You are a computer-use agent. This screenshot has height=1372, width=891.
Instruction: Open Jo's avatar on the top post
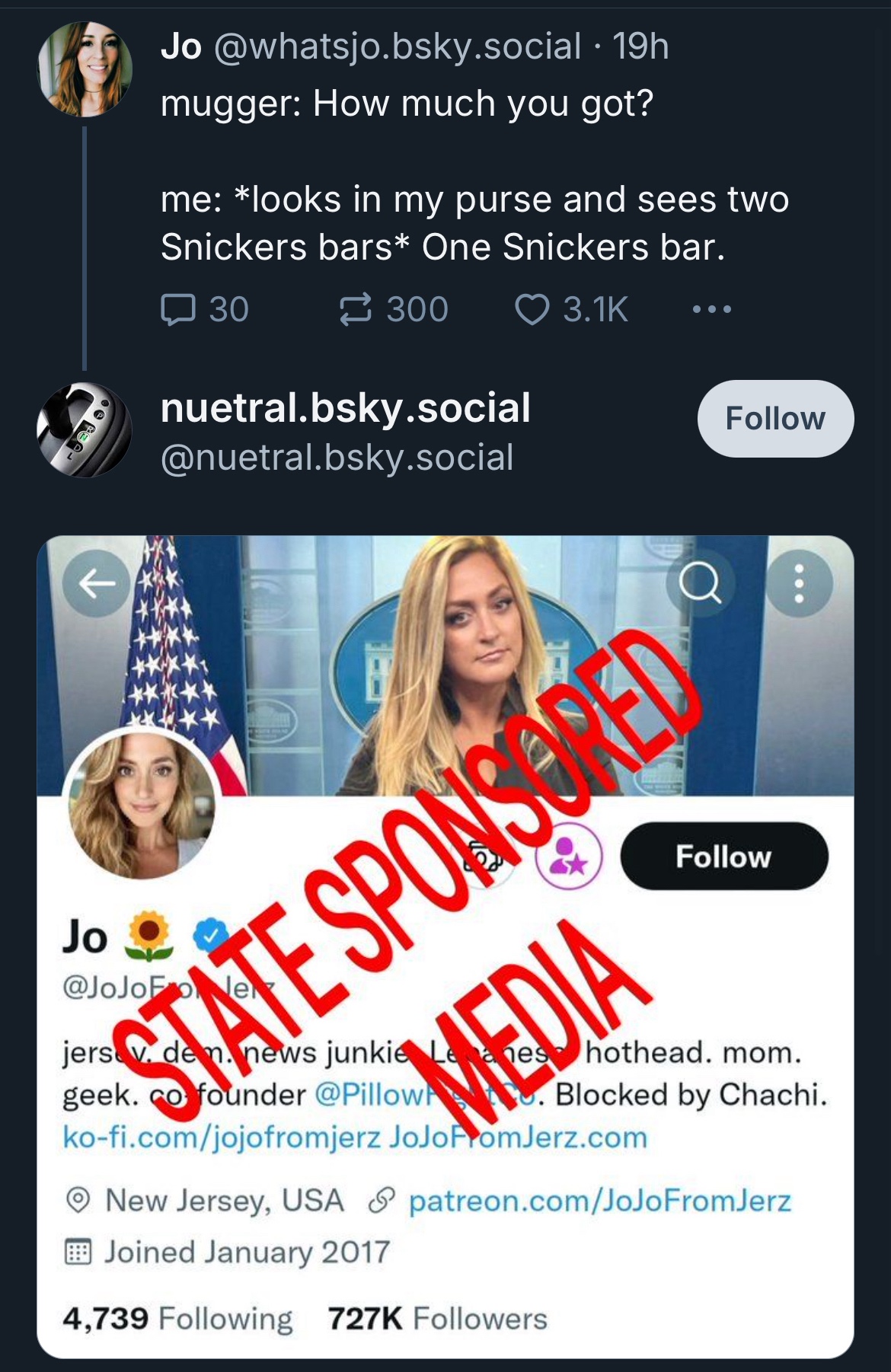(x=85, y=69)
